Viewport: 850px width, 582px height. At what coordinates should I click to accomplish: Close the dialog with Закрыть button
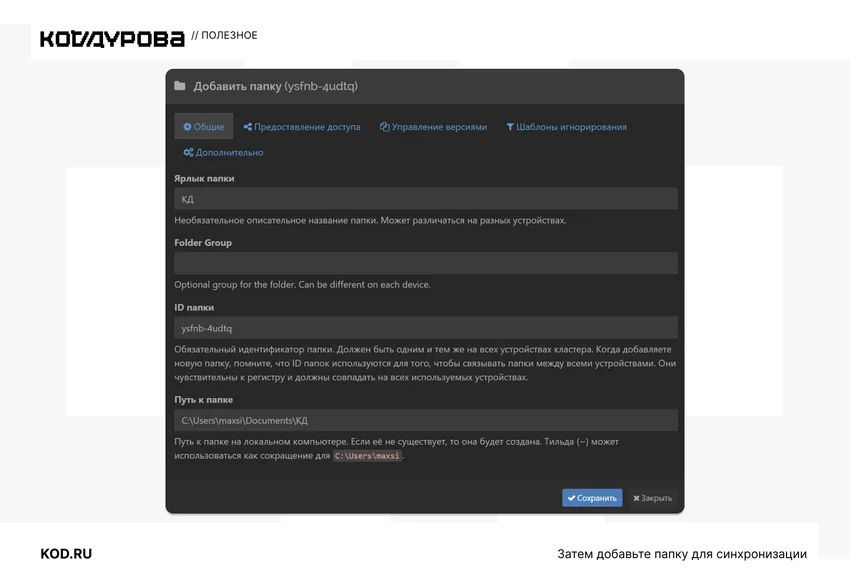tap(653, 498)
